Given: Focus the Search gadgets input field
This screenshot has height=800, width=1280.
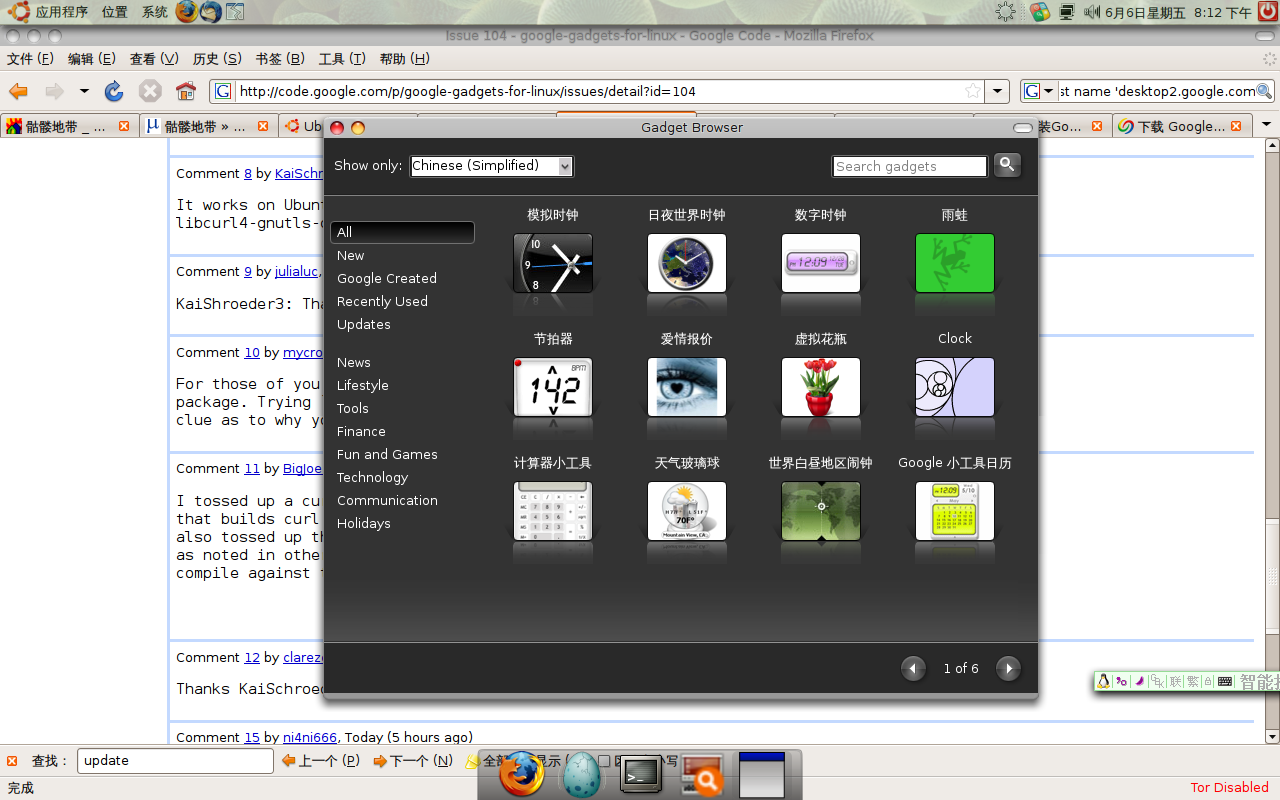Looking at the screenshot, I should (910, 166).
